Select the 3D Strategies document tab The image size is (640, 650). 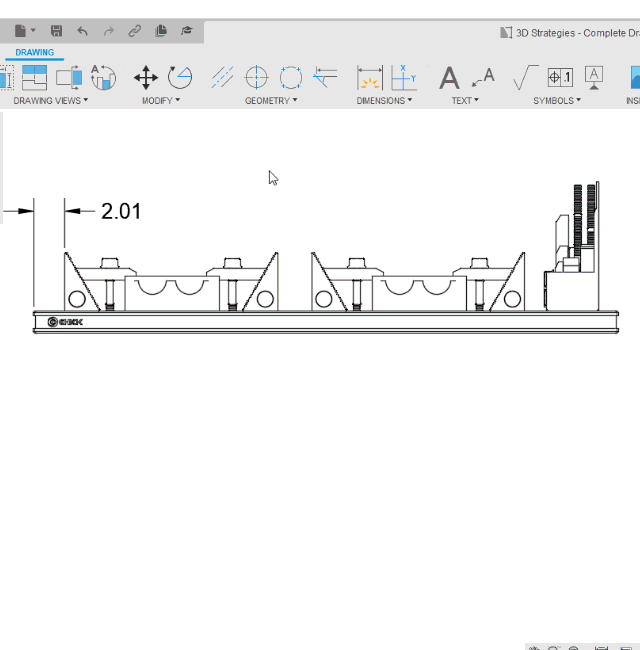pos(570,33)
